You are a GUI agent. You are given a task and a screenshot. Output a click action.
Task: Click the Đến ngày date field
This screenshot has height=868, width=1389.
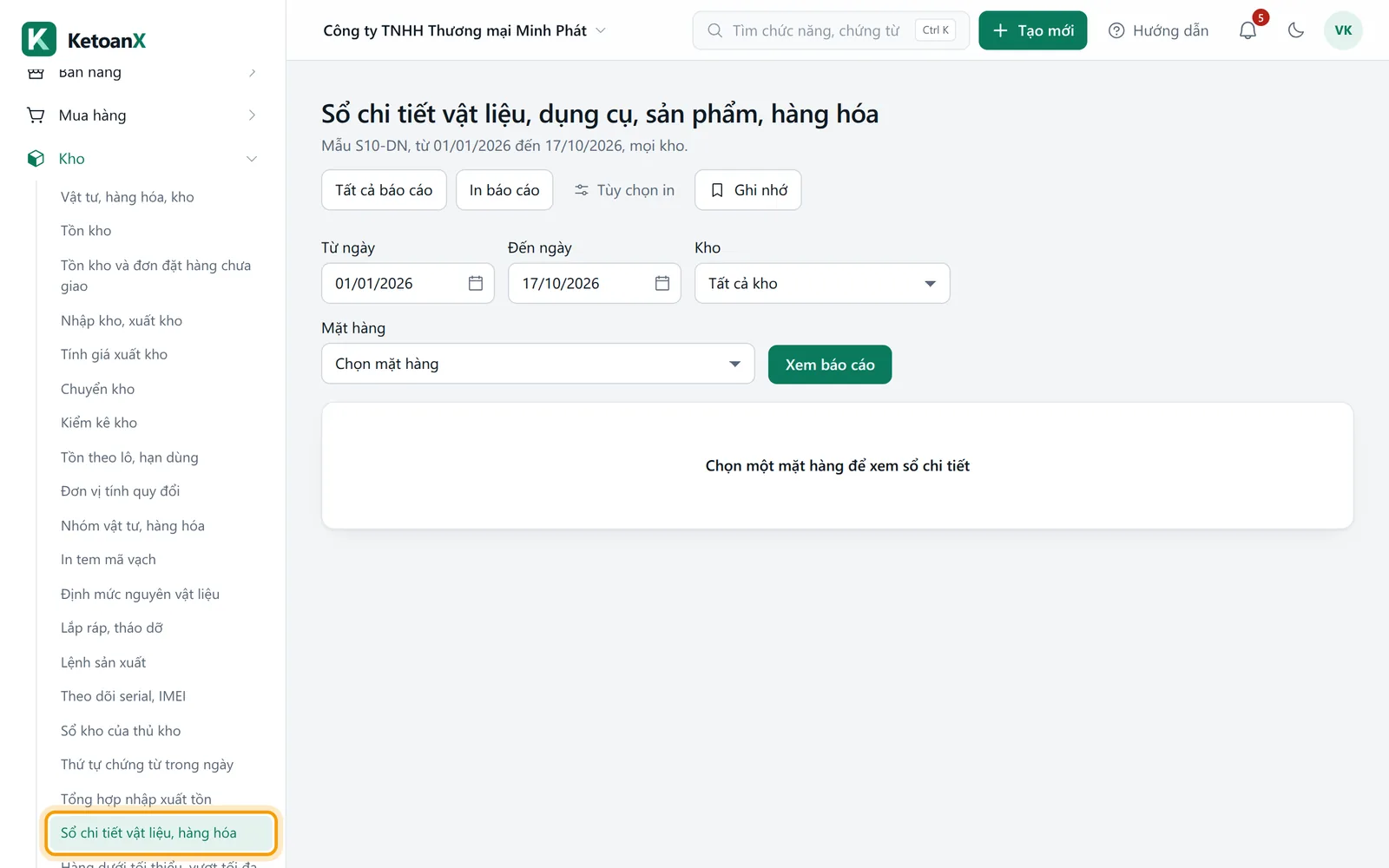(x=595, y=283)
